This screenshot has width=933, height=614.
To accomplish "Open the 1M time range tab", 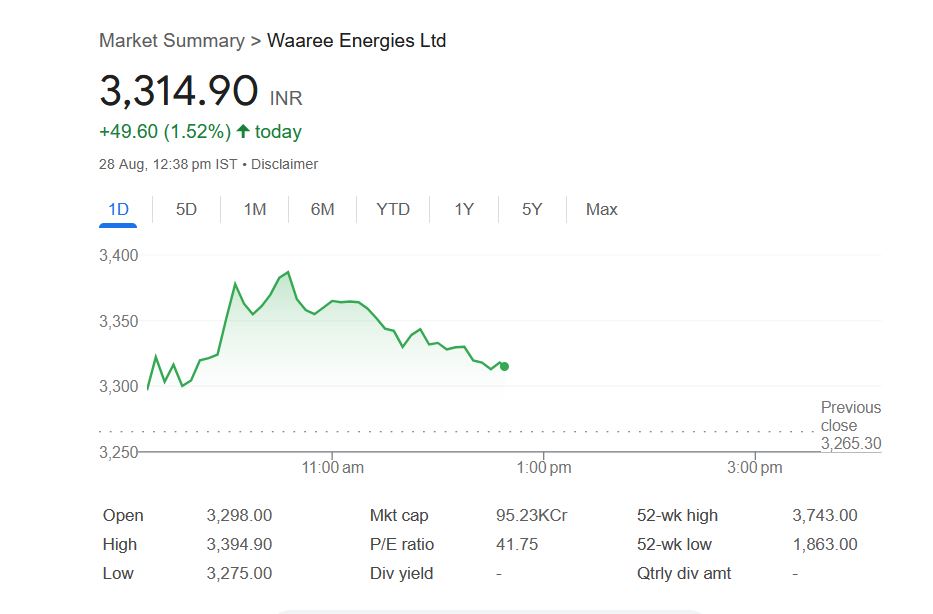I will 255,209.
